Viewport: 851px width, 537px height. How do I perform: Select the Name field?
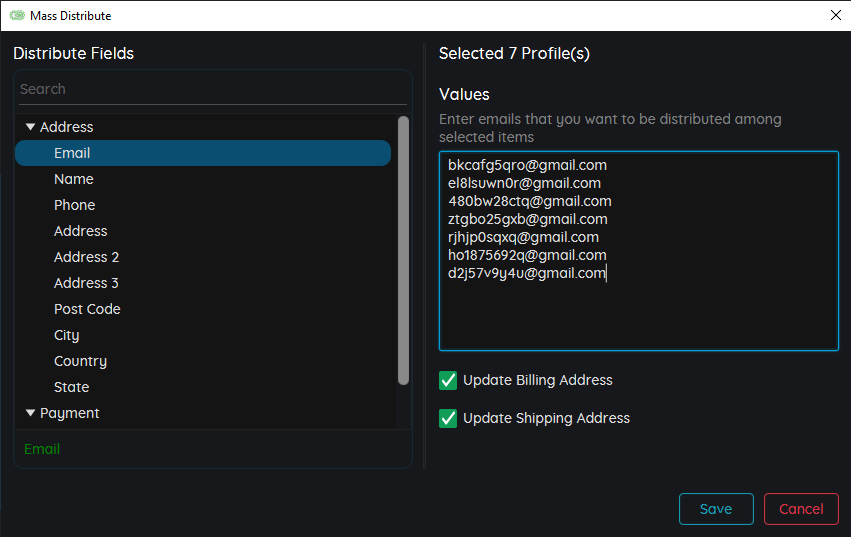click(x=203, y=179)
